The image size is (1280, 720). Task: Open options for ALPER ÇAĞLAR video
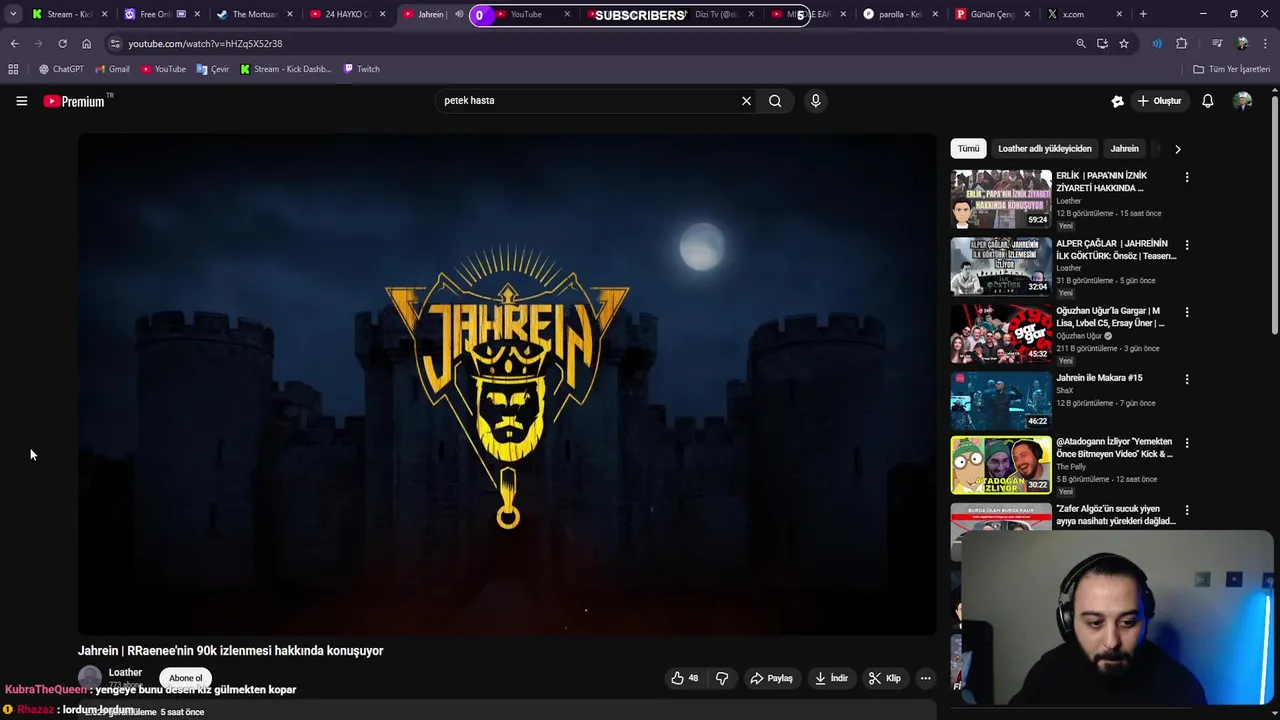click(x=1187, y=245)
